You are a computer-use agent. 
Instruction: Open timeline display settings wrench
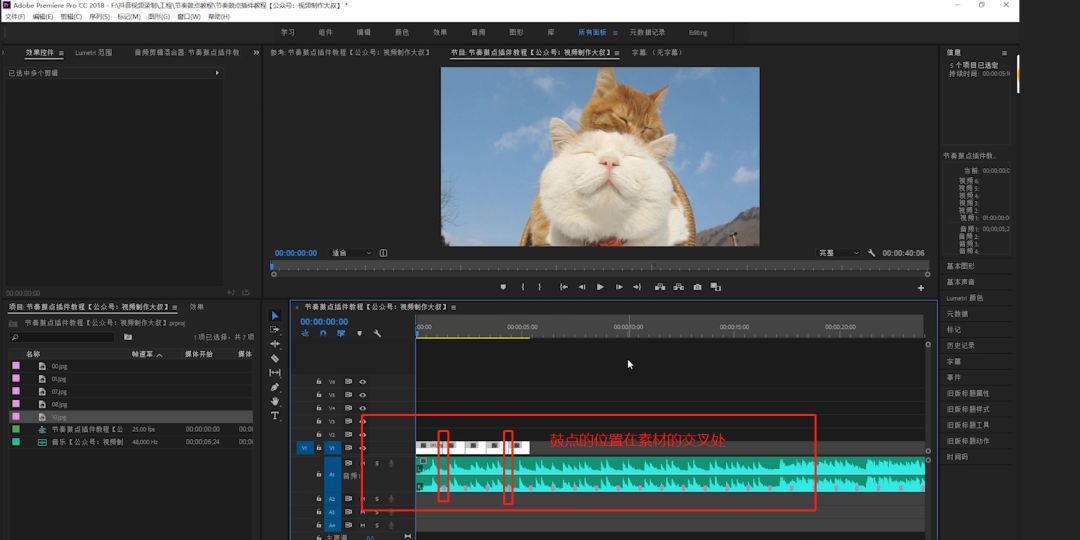click(377, 333)
